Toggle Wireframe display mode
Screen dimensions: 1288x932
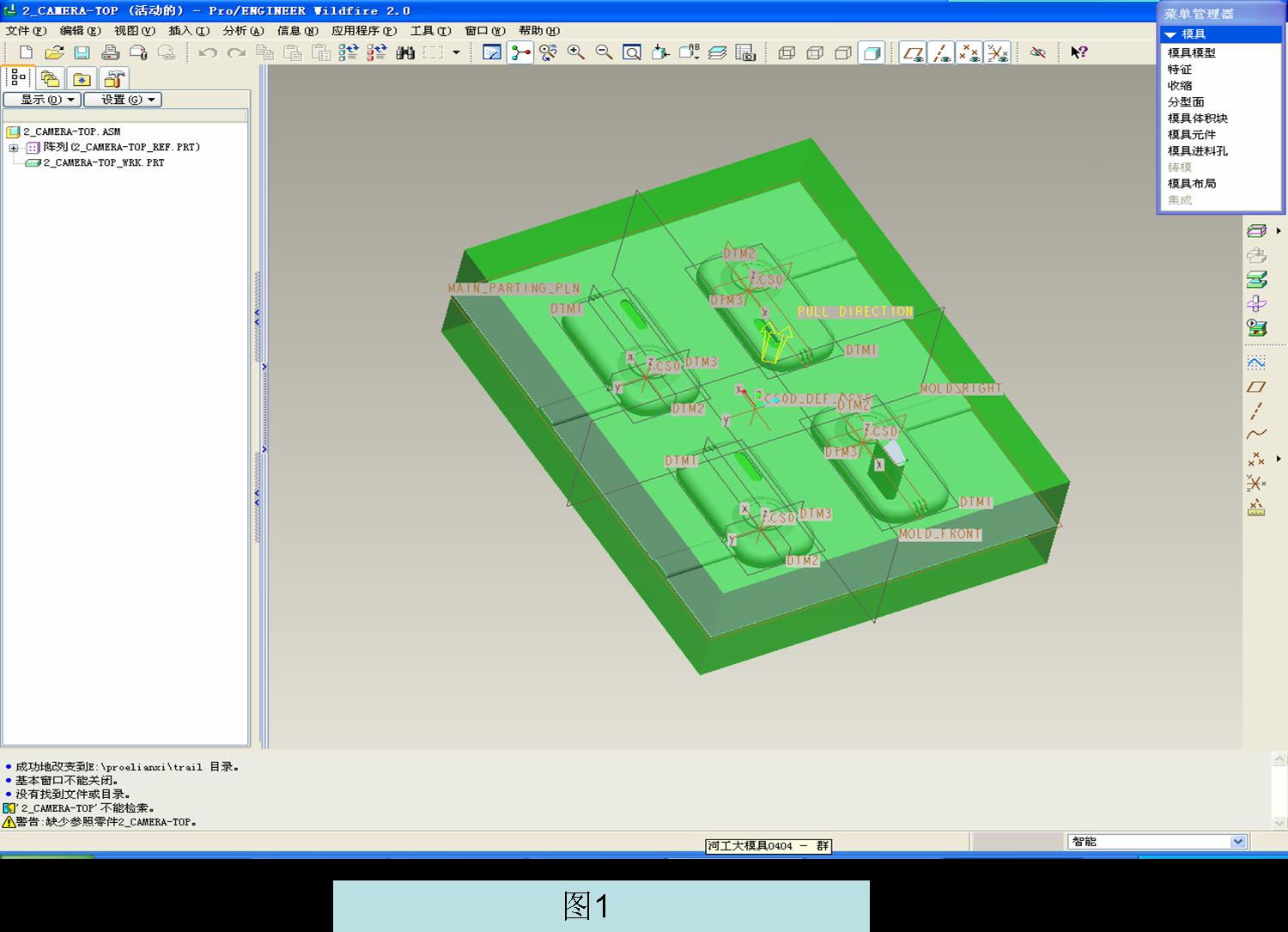(787, 52)
